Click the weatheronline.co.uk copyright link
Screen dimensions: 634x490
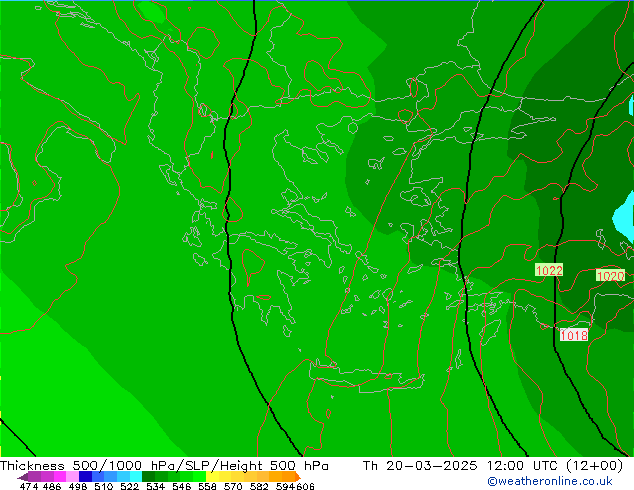pyautogui.click(x=550, y=481)
